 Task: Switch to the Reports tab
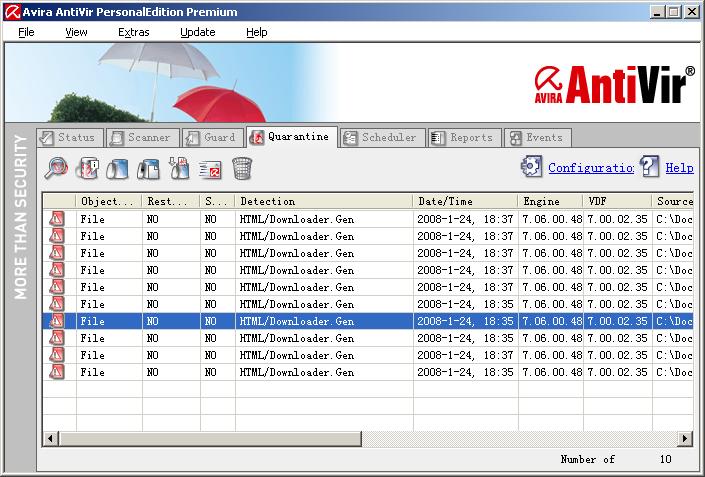click(x=464, y=138)
